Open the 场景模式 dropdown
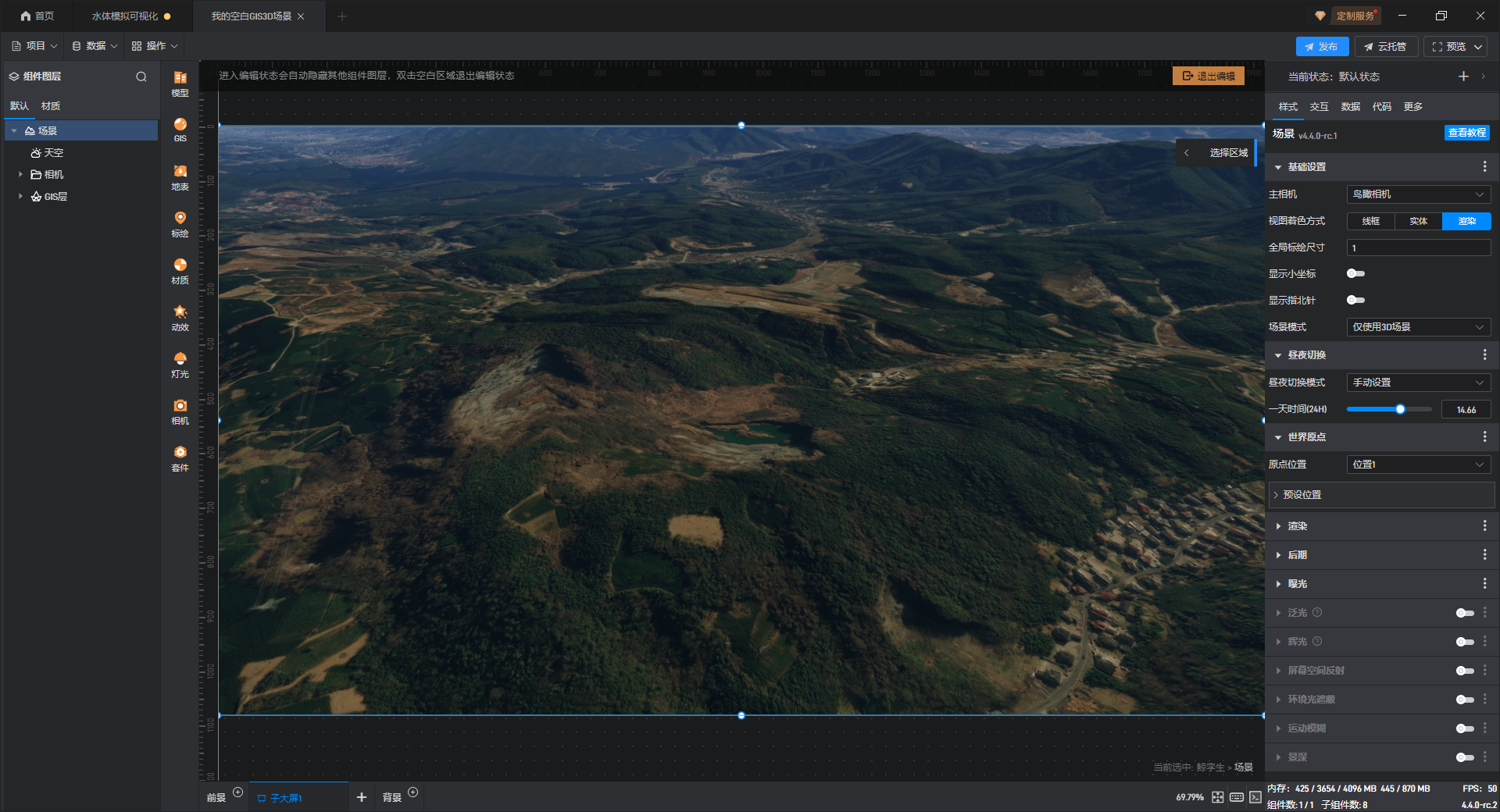Viewport: 1500px width, 812px height. click(x=1419, y=327)
